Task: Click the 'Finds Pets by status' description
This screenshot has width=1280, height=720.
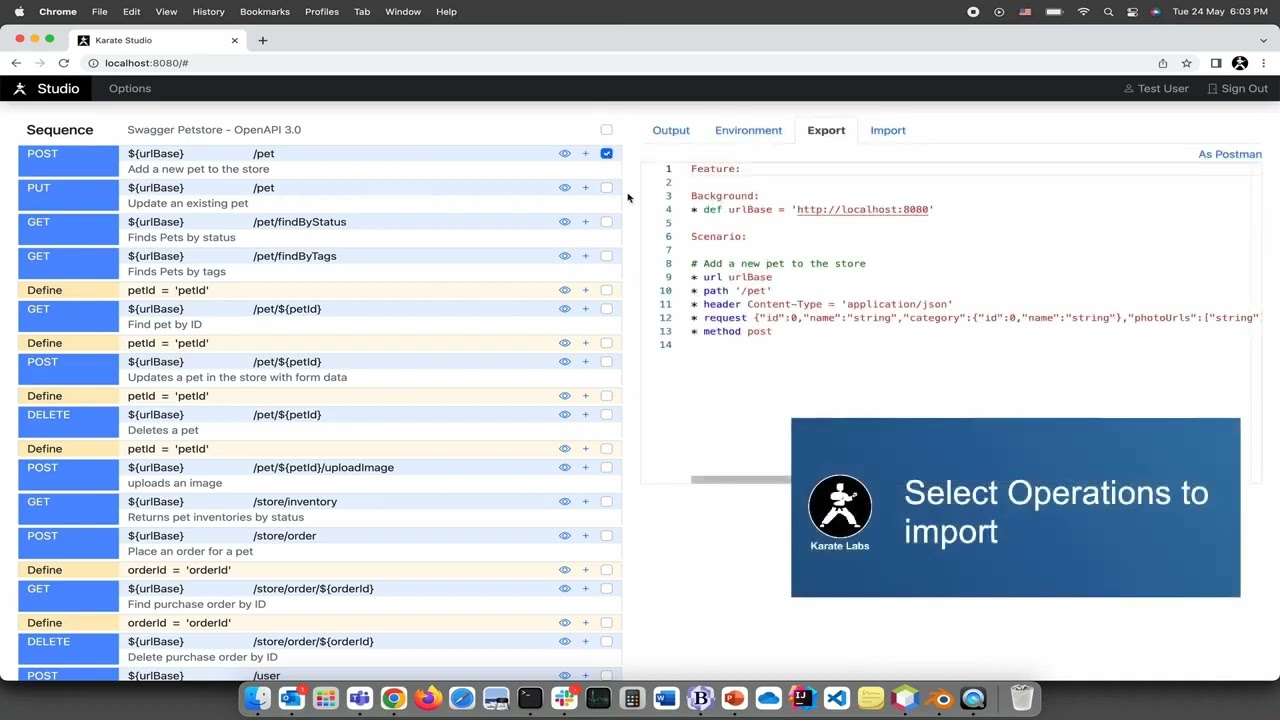Action: [x=182, y=237]
